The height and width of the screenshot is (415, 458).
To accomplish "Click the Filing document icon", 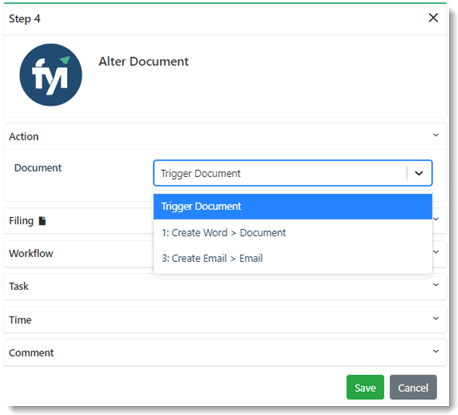I will click(42, 221).
